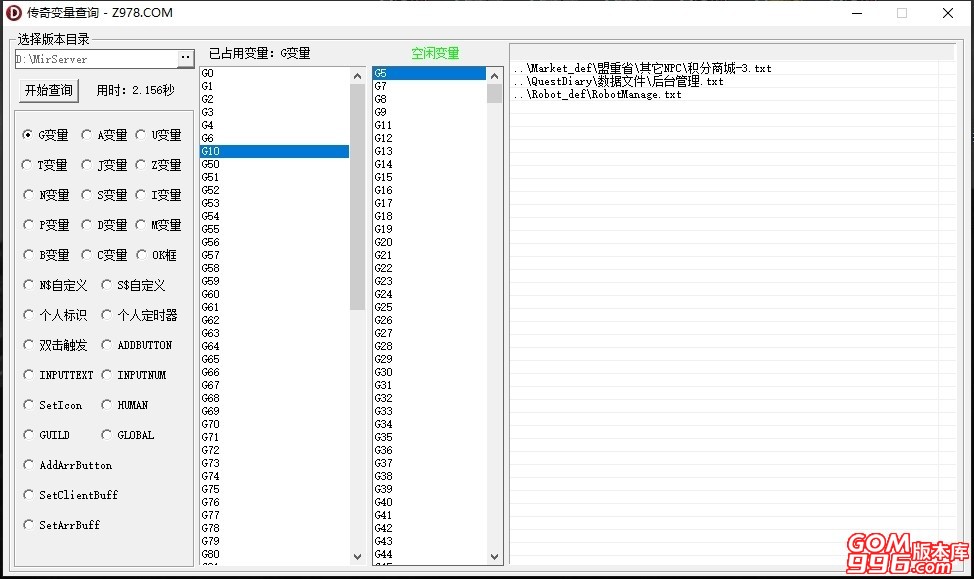The height and width of the screenshot is (579, 974).
Task: Click the free variables list scrollbar thumb
Action: [494, 94]
